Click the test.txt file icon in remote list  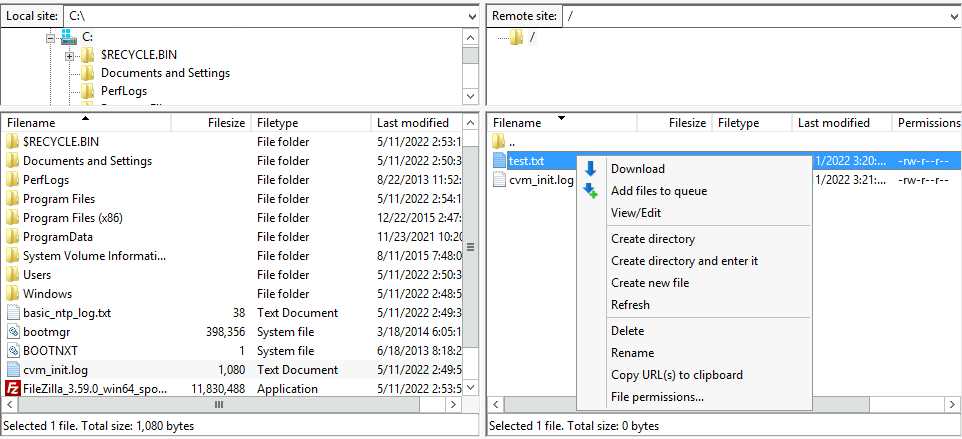click(x=500, y=161)
